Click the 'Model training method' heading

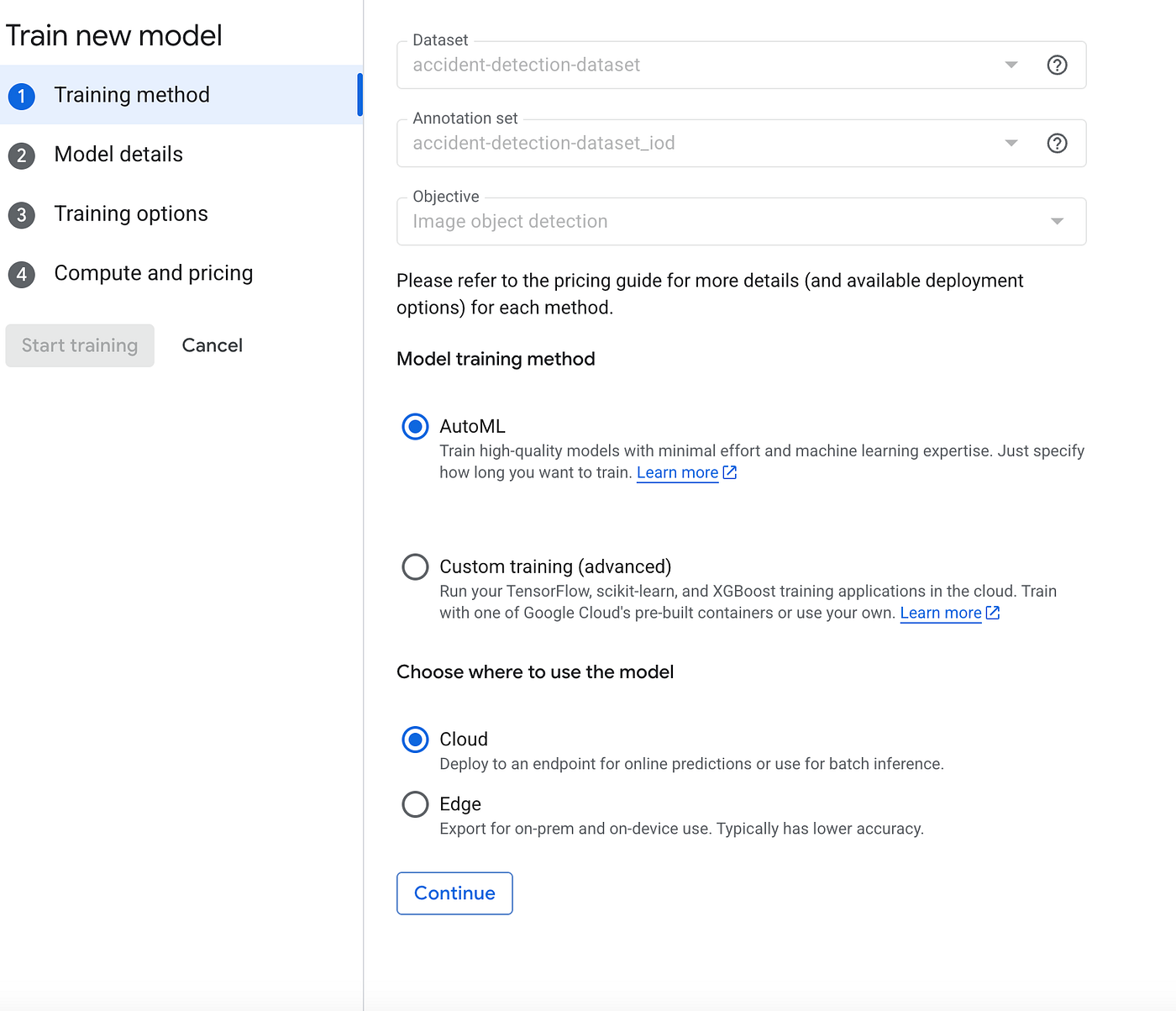(496, 359)
